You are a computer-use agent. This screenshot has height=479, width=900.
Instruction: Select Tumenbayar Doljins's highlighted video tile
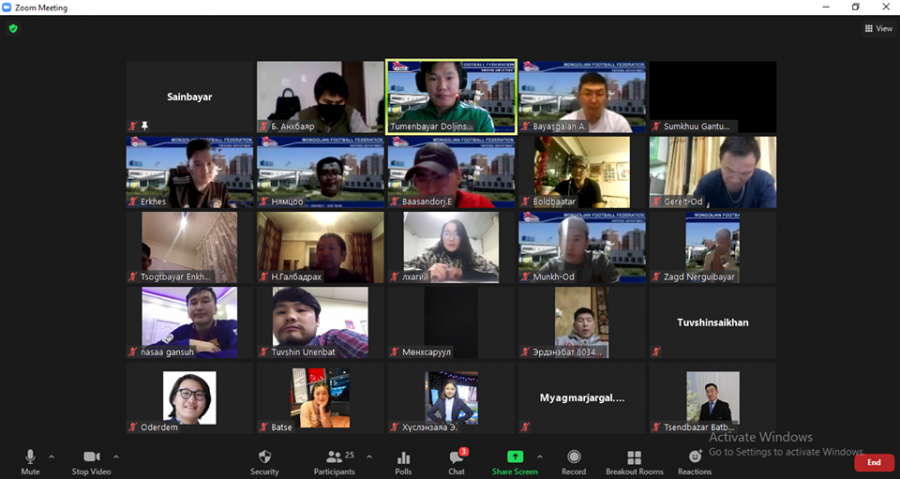point(451,97)
